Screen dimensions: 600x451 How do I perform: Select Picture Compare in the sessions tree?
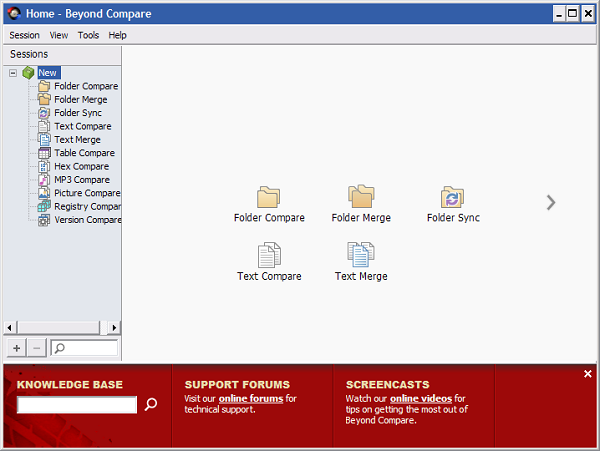click(x=86, y=193)
